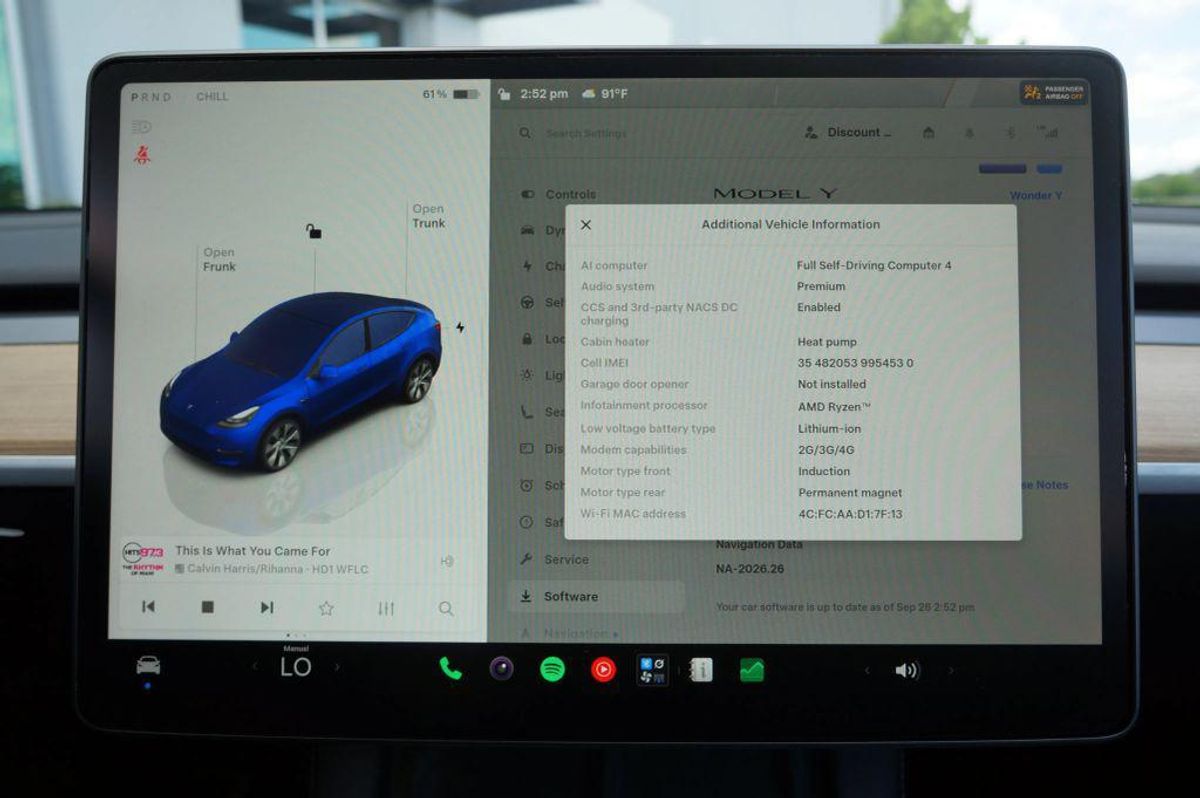Favorite the current station with star
The image size is (1200, 798).
point(326,607)
